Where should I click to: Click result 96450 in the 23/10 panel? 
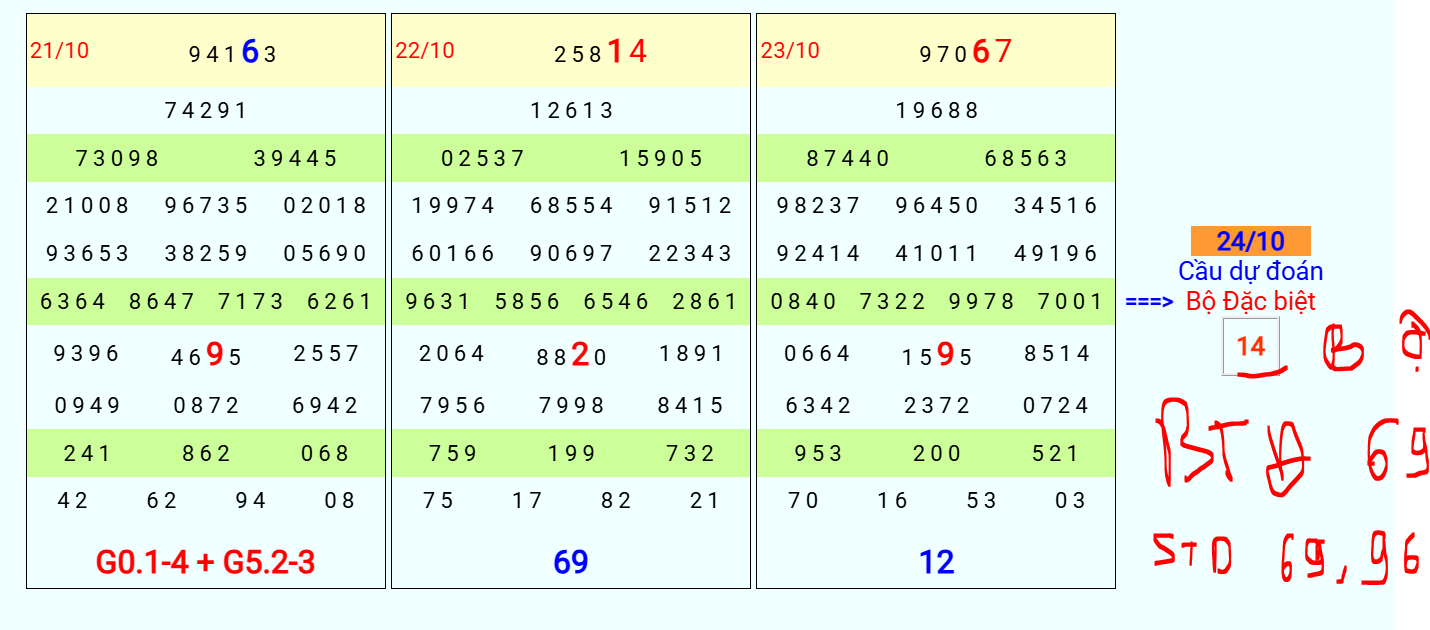(x=938, y=206)
